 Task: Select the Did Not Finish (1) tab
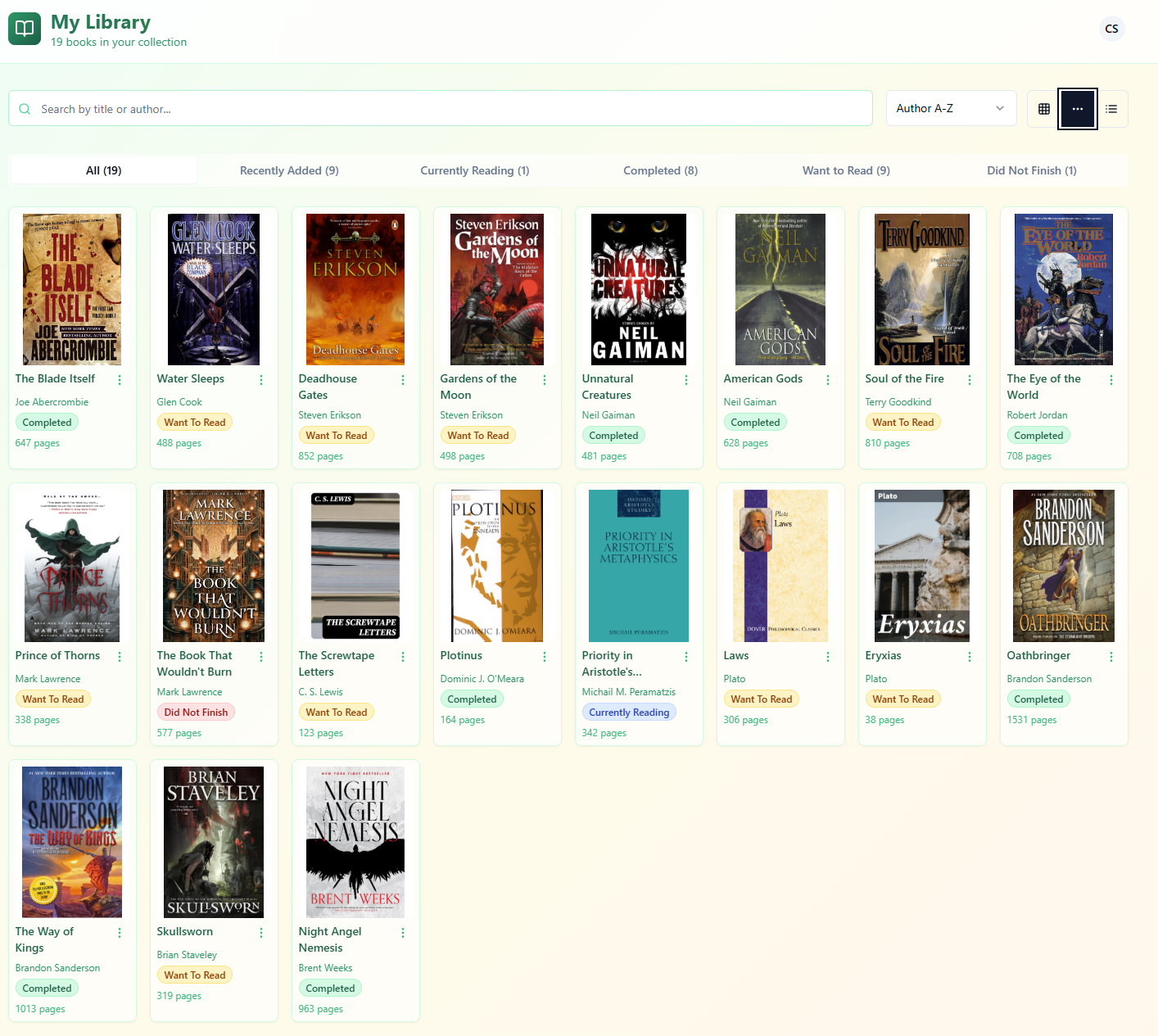tap(1032, 170)
